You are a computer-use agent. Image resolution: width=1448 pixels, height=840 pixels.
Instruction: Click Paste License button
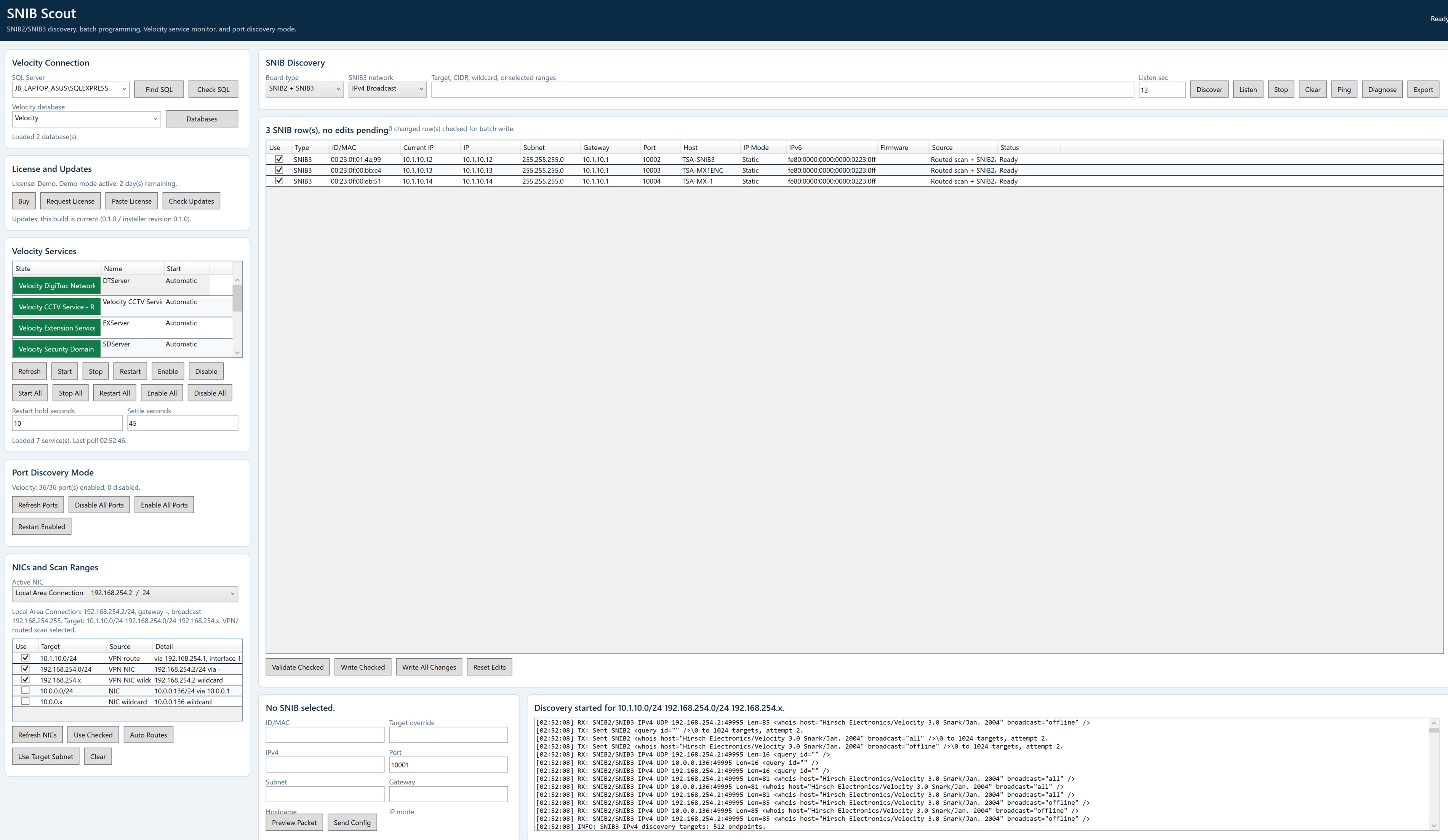point(131,201)
